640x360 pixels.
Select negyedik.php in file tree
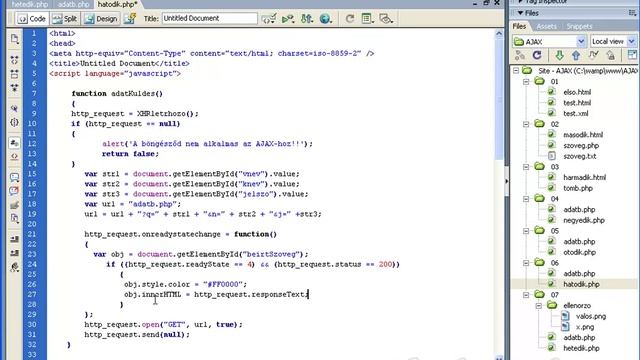[x=584, y=220]
